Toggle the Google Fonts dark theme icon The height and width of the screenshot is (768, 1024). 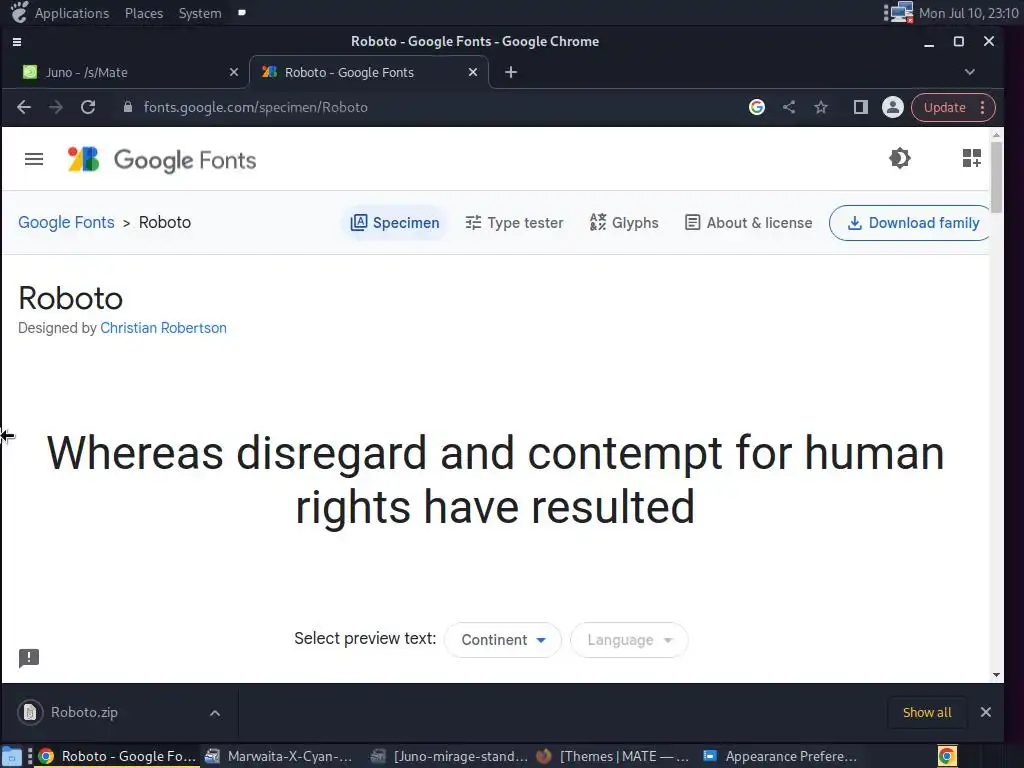click(899, 158)
